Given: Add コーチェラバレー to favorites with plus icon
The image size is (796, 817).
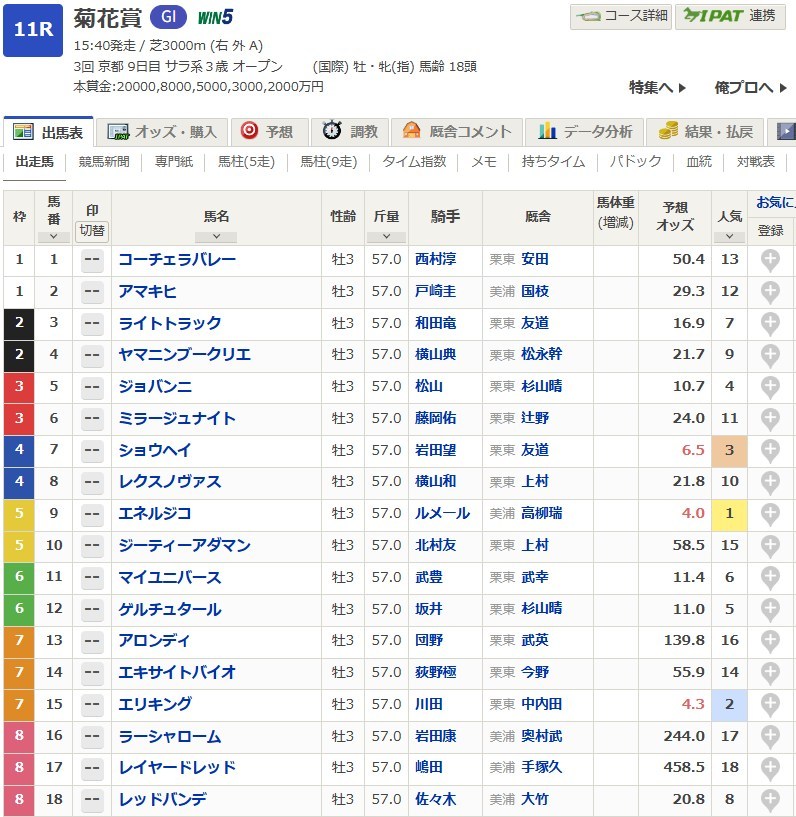Looking at the screenshot, I should point(769,260).
